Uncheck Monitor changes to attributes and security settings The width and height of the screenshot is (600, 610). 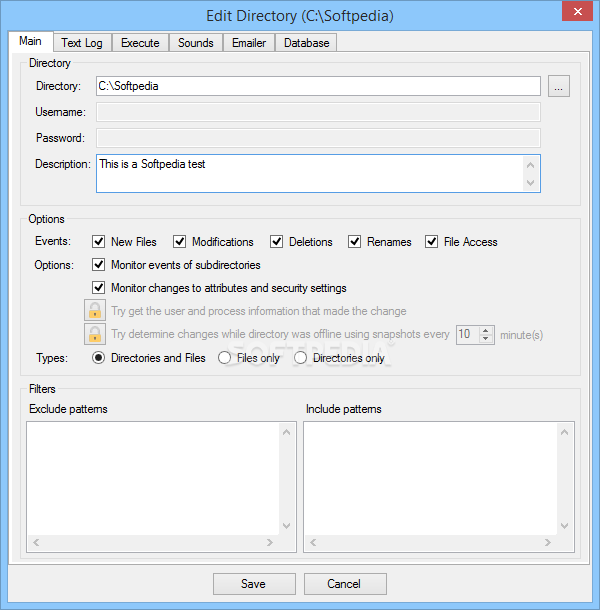98,288
